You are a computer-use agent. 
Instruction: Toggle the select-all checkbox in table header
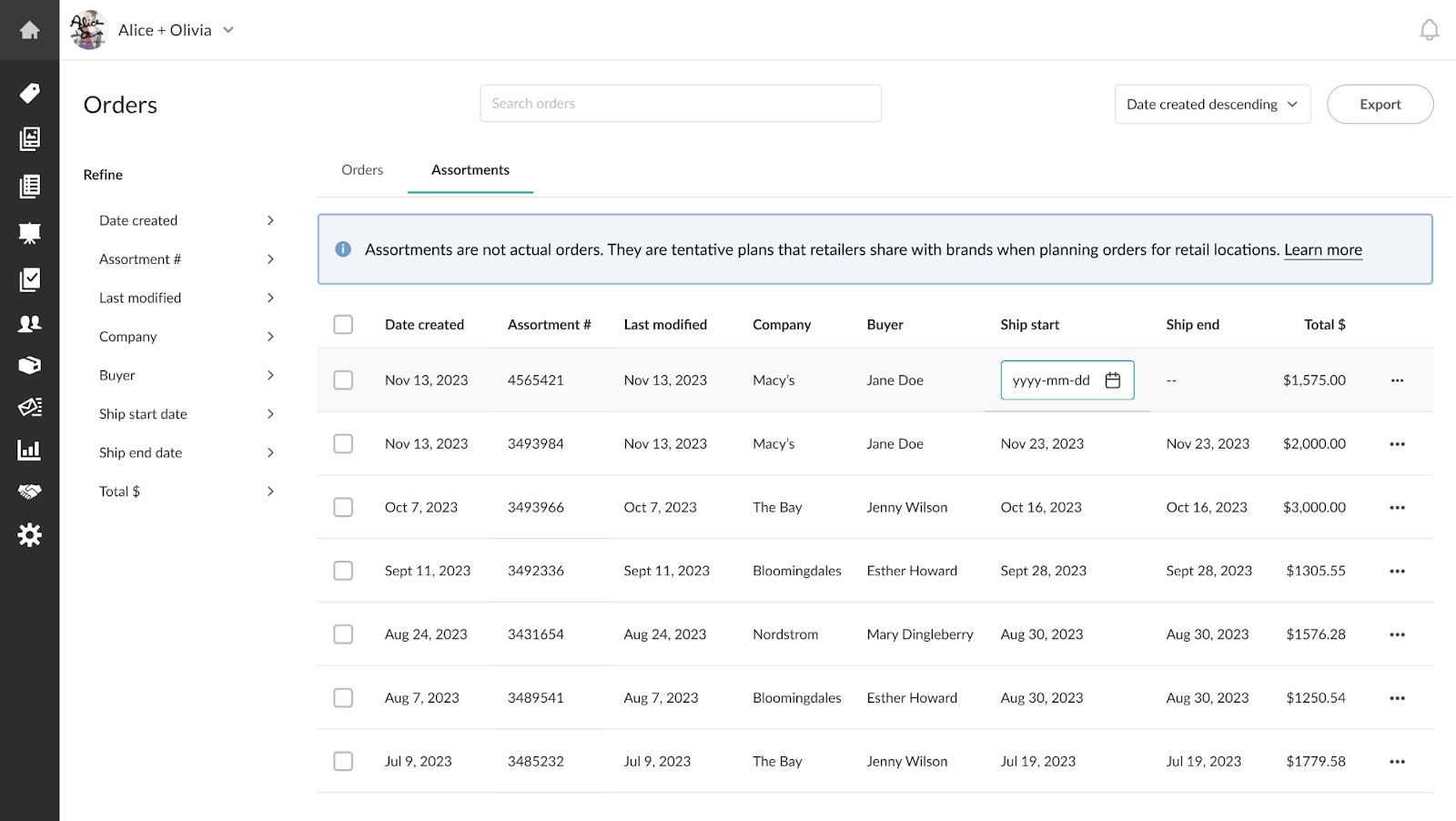coord(343,325)
